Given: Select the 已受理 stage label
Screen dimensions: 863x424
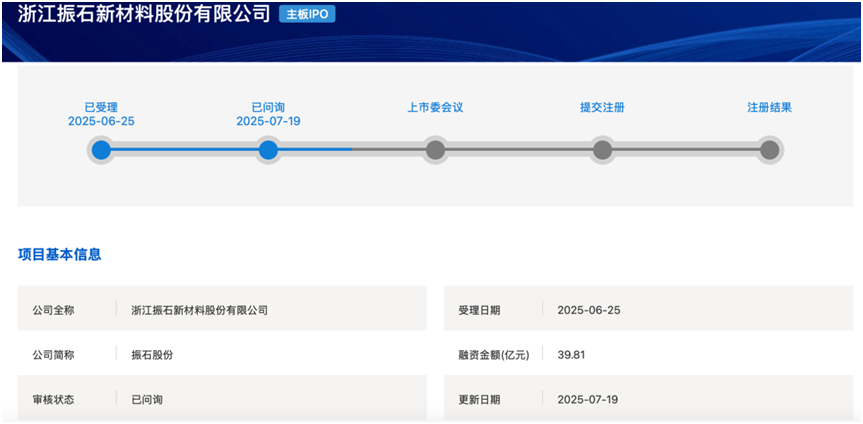Looking at the screenshot, I should (x=101, y=107).
